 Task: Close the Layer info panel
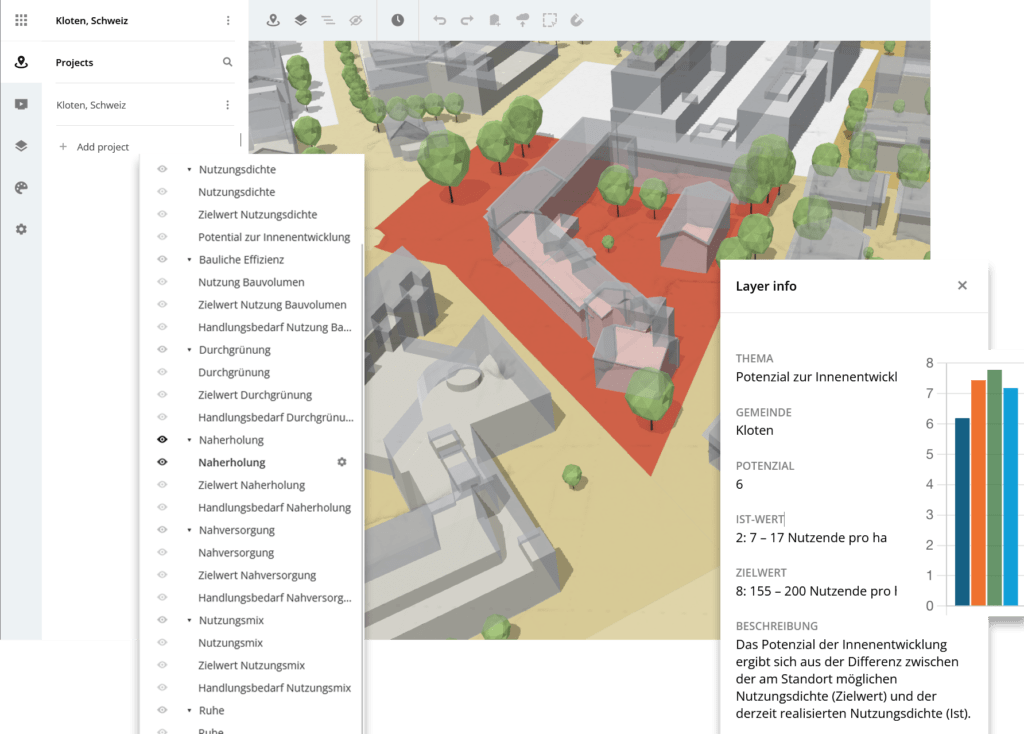[962, 286]
